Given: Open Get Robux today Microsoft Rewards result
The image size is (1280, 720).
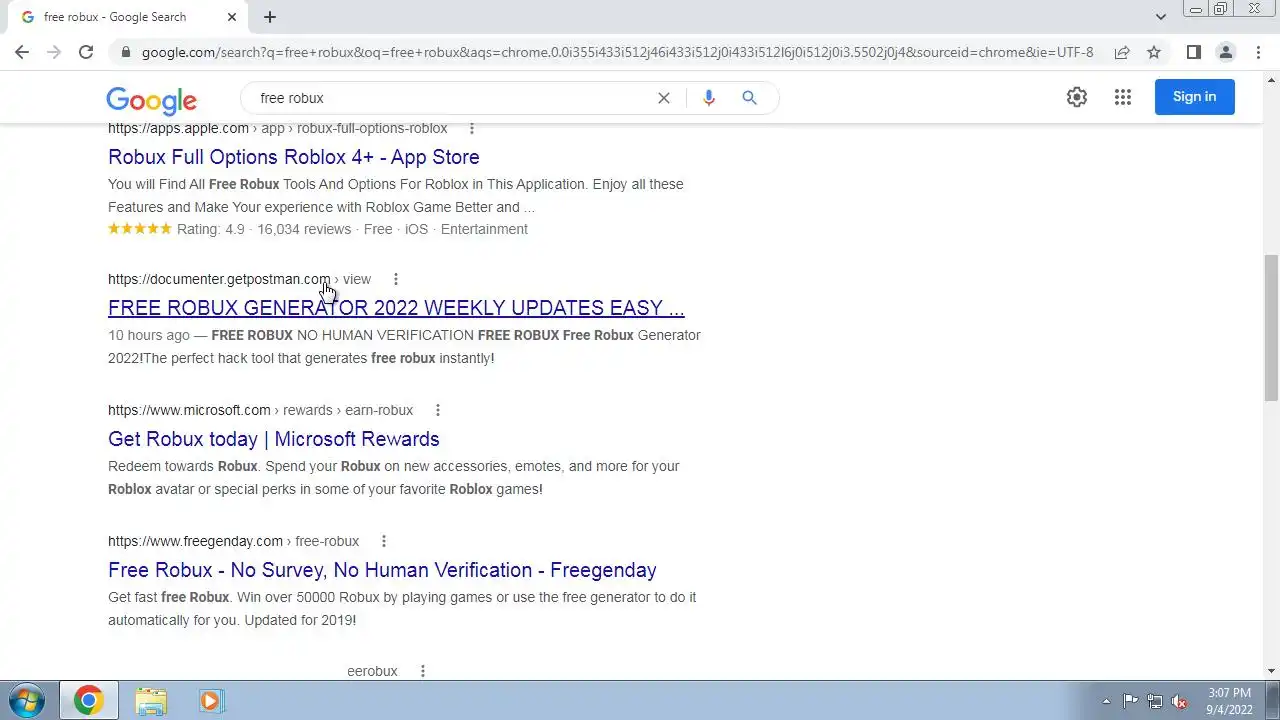Looking at the screenshot, I should click(x=274, y=439).
